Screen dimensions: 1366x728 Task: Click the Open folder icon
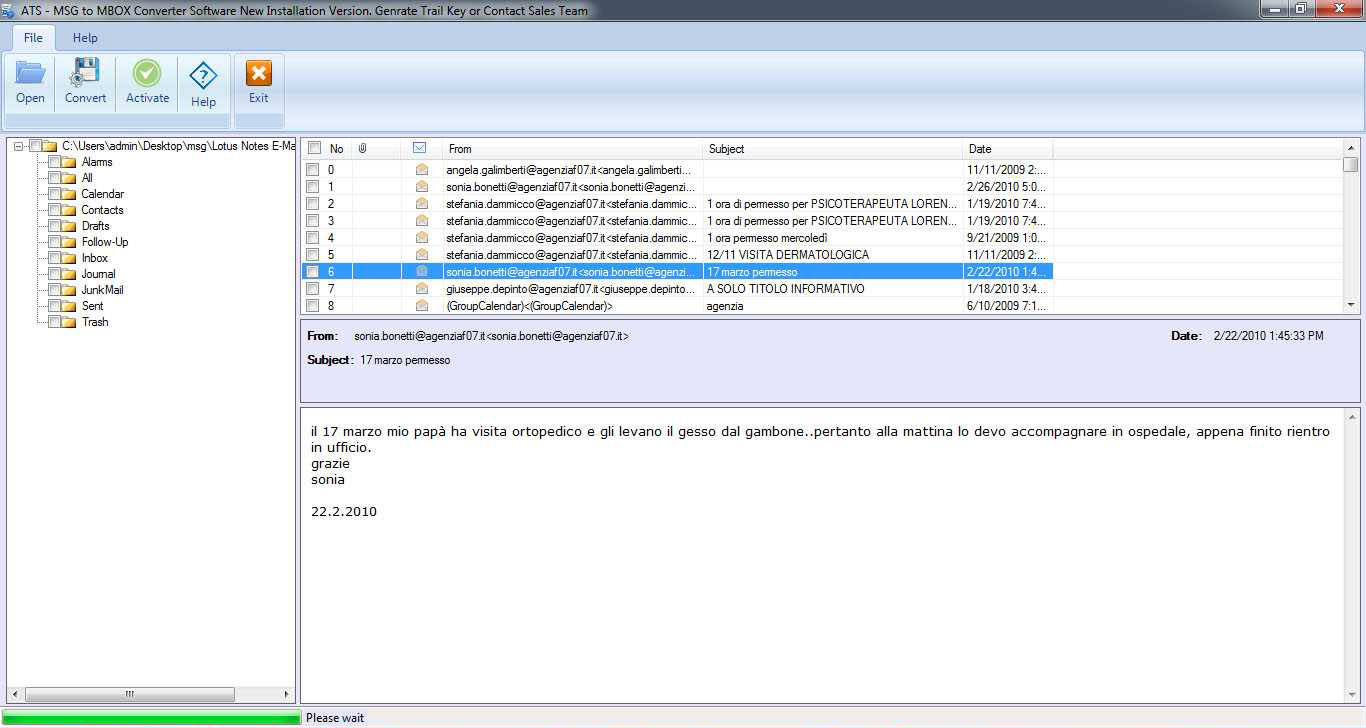click(30, 73)
